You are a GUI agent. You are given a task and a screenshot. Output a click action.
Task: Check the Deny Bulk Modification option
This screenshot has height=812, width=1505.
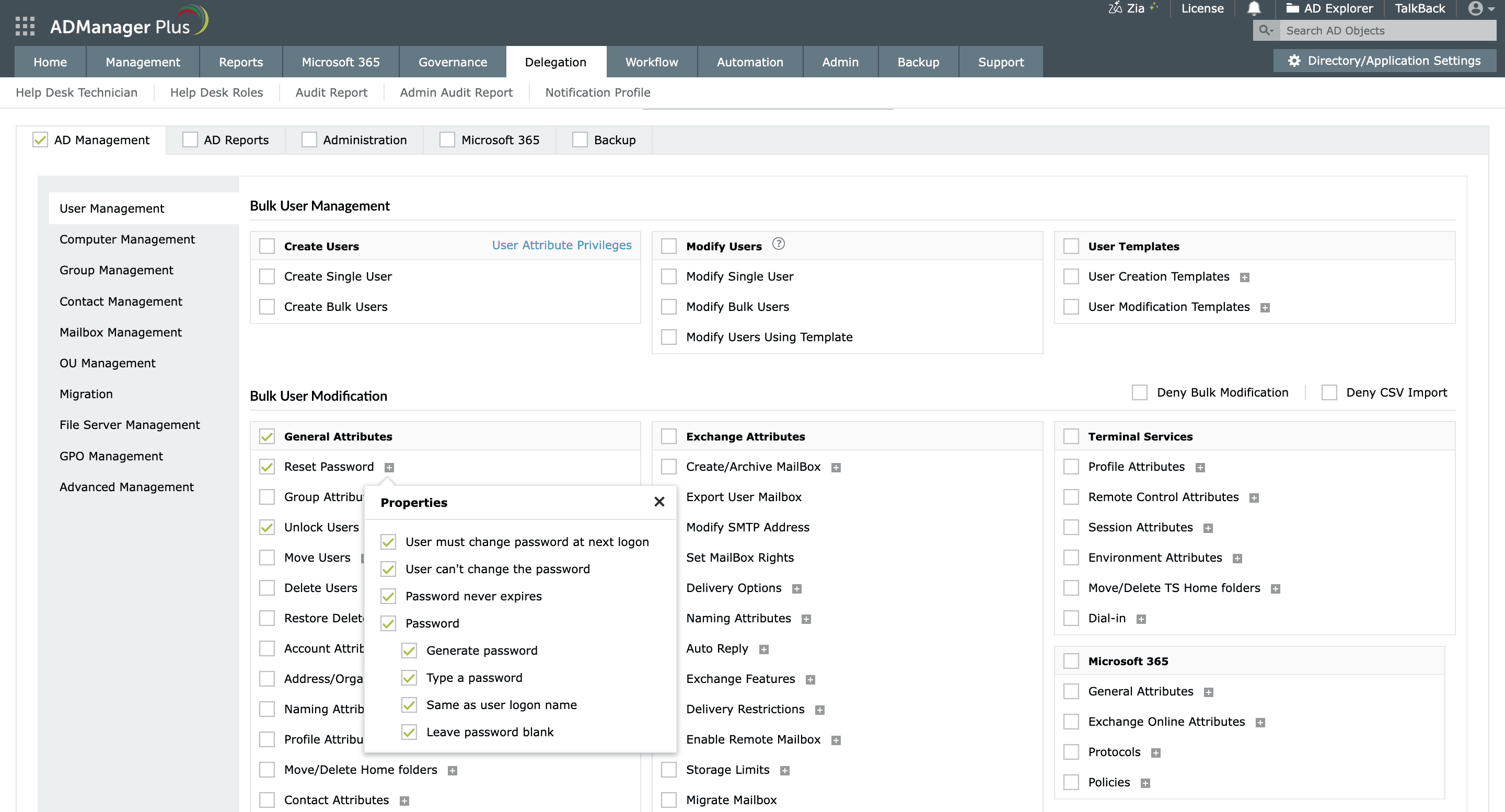pyautogui.click(x=1139, y=392)
